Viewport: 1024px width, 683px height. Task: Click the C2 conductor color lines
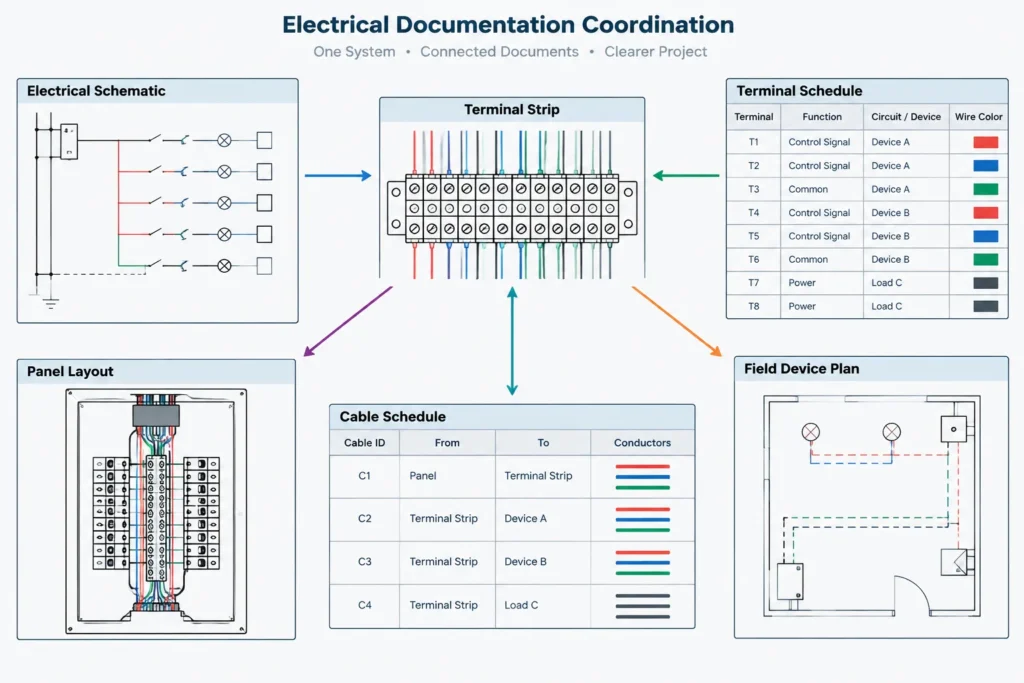(643, 519)
